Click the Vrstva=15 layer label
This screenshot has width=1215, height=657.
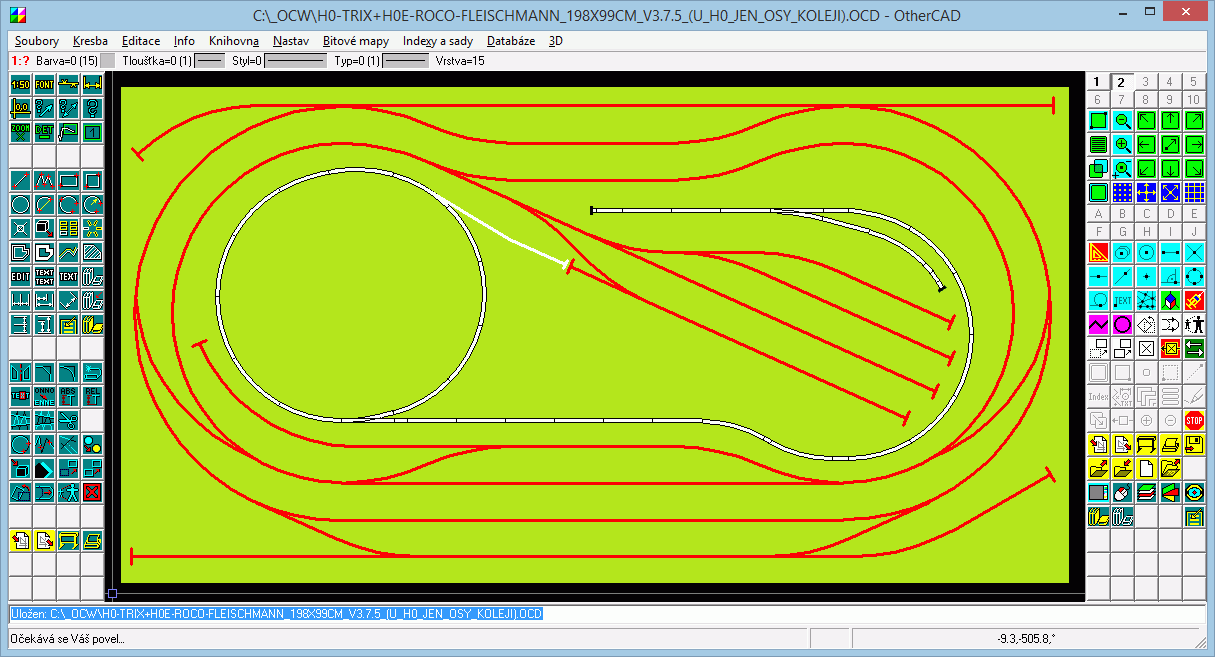(x=460, y=61)
